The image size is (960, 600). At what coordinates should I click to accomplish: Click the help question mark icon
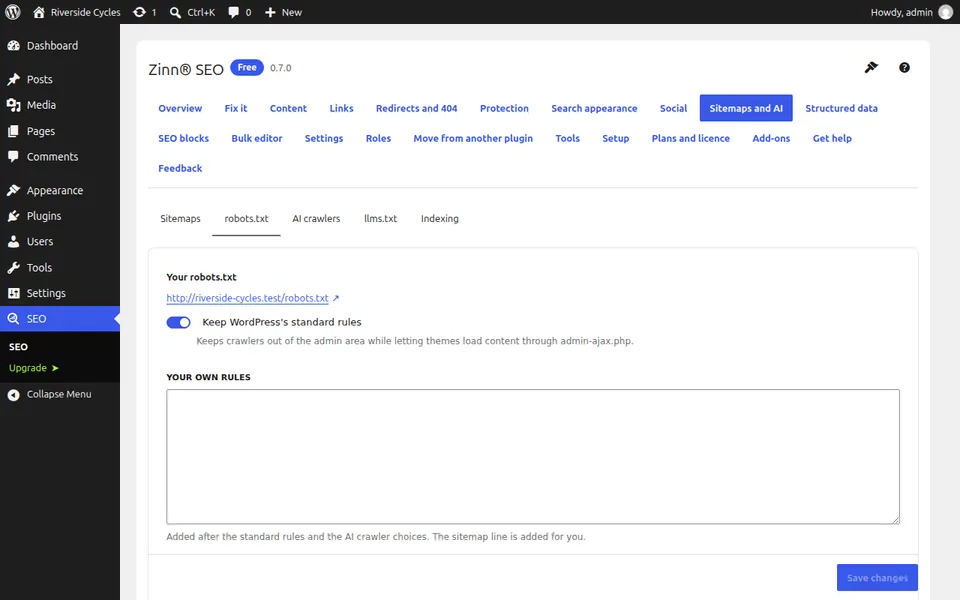point(904,68)
